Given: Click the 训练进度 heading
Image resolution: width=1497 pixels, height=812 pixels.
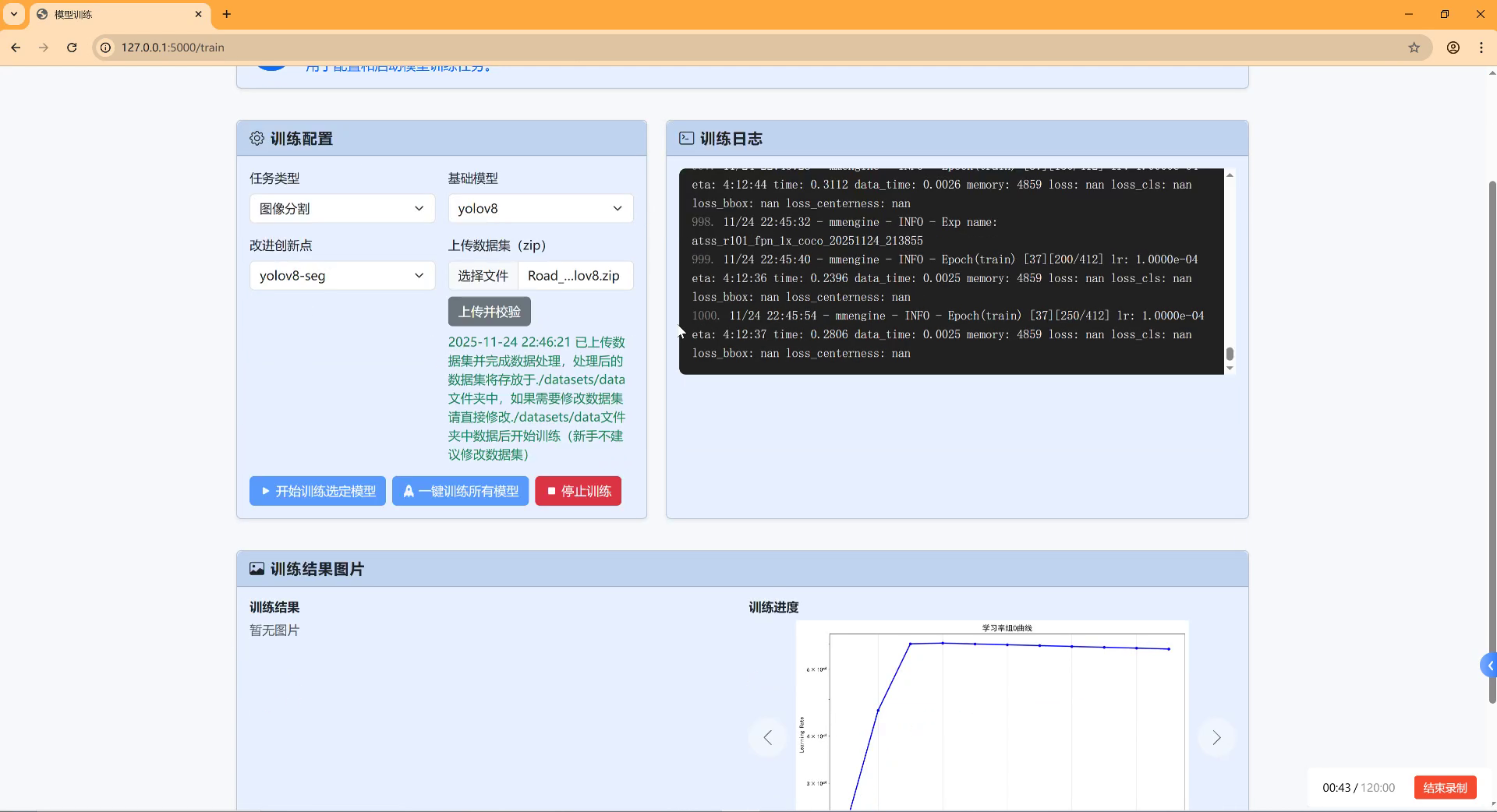Looking at the screenshot, I should click(x=773, y=607).
